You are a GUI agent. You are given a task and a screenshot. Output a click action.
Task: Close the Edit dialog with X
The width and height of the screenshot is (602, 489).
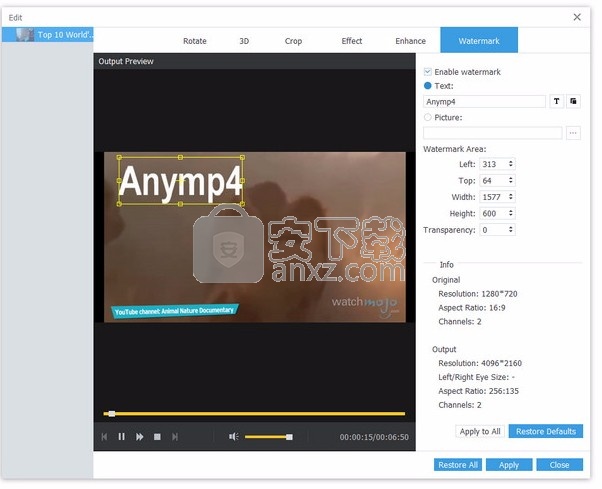coord(577,17)
